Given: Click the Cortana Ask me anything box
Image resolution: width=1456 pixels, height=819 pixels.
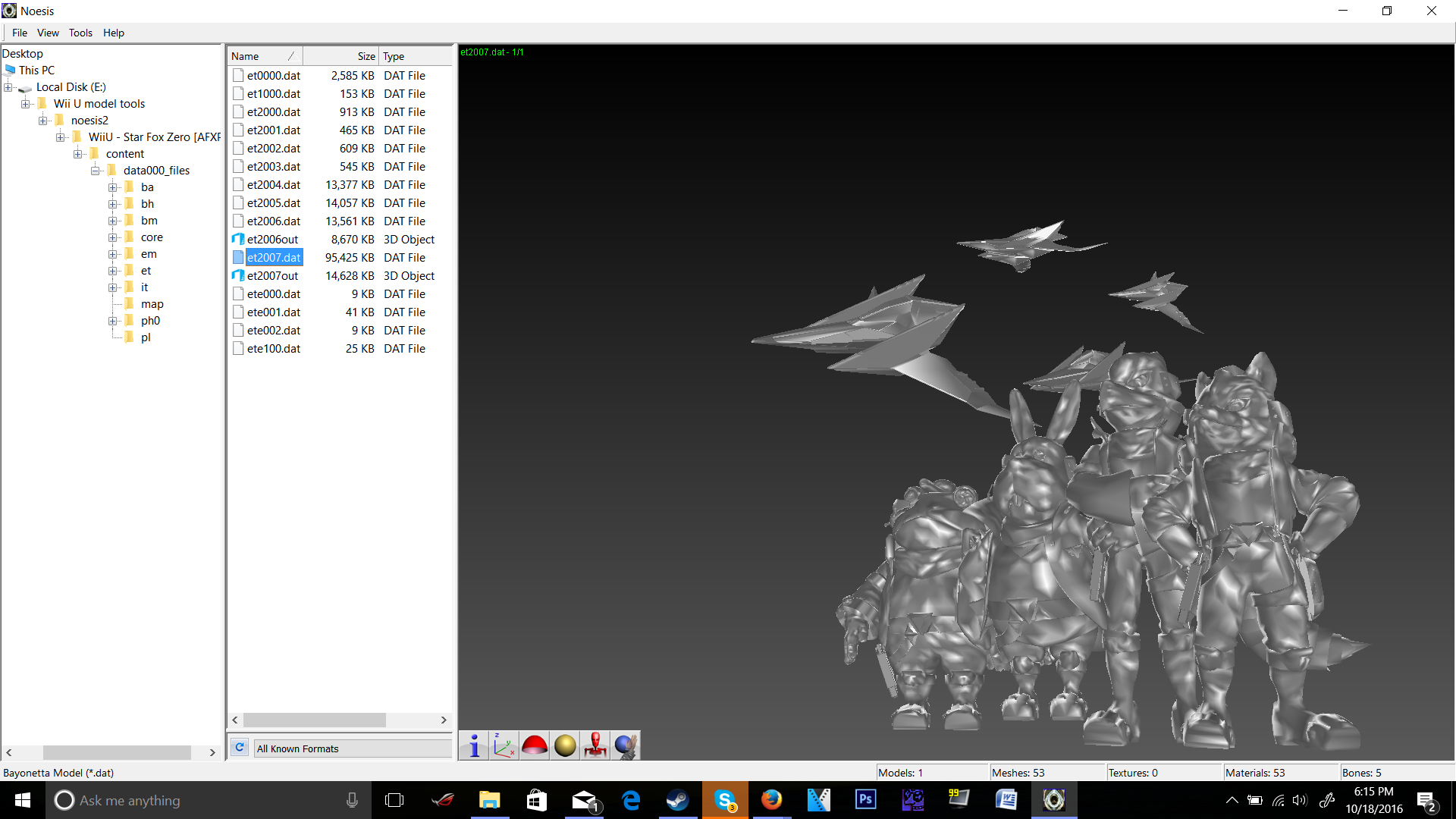Looking at the screenshot, I should [209, 800].
